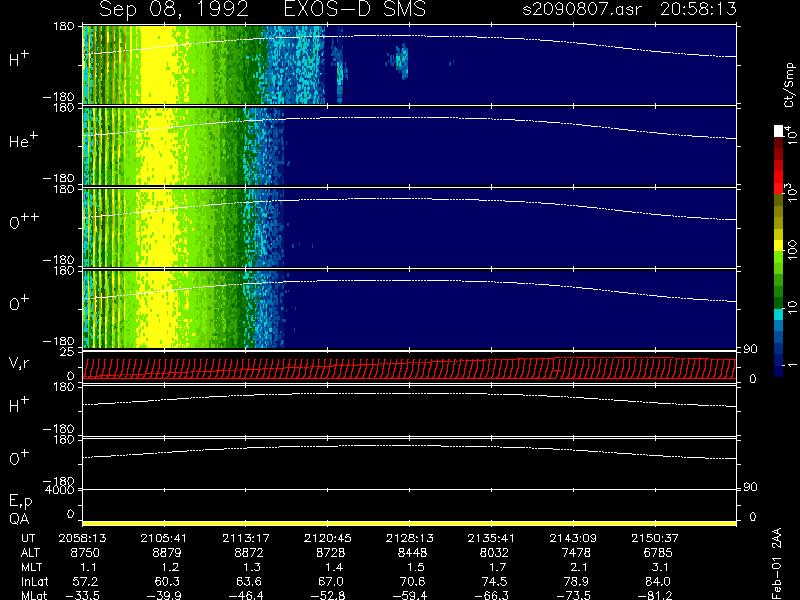This screenshot has height=600, width=800.
Task: Click the altitude value '8448'
Action: pyautogui.click(x=412, y=553)
